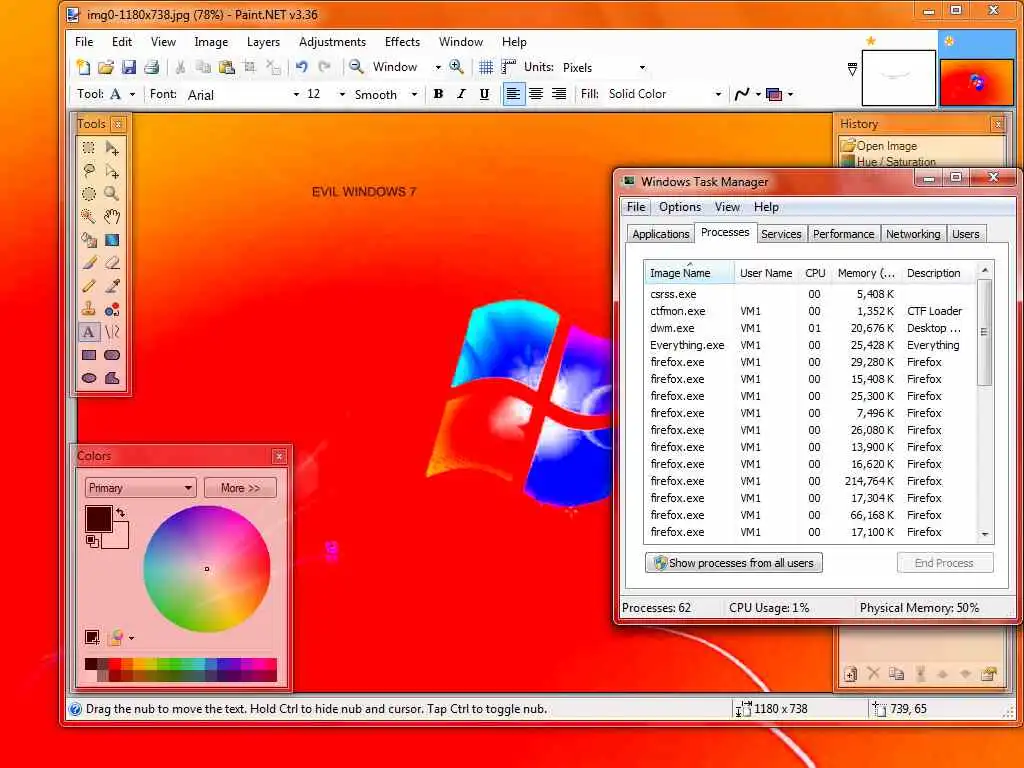
Task: Toggle Bold text formatting
Action: click(439, 94)
